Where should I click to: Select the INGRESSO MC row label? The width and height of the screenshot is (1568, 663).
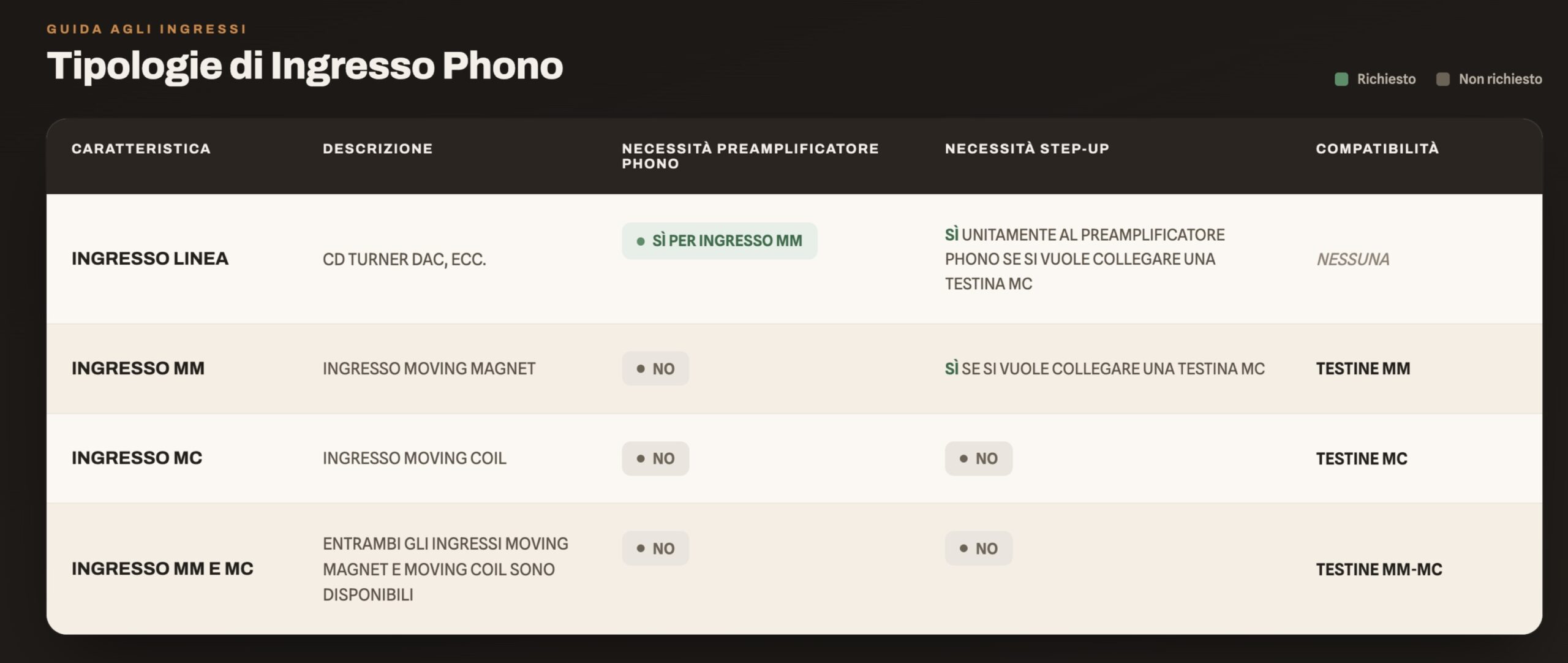(137, 458)
